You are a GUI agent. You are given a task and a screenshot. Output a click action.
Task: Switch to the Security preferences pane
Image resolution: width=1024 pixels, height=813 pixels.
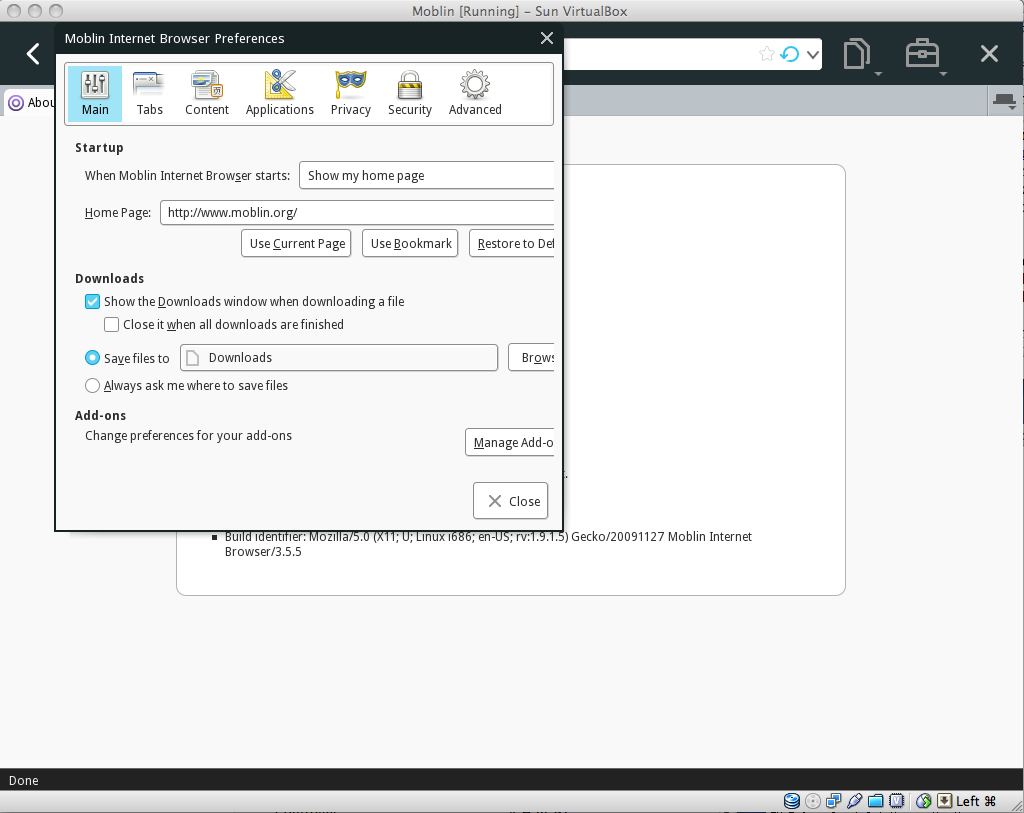409,93
